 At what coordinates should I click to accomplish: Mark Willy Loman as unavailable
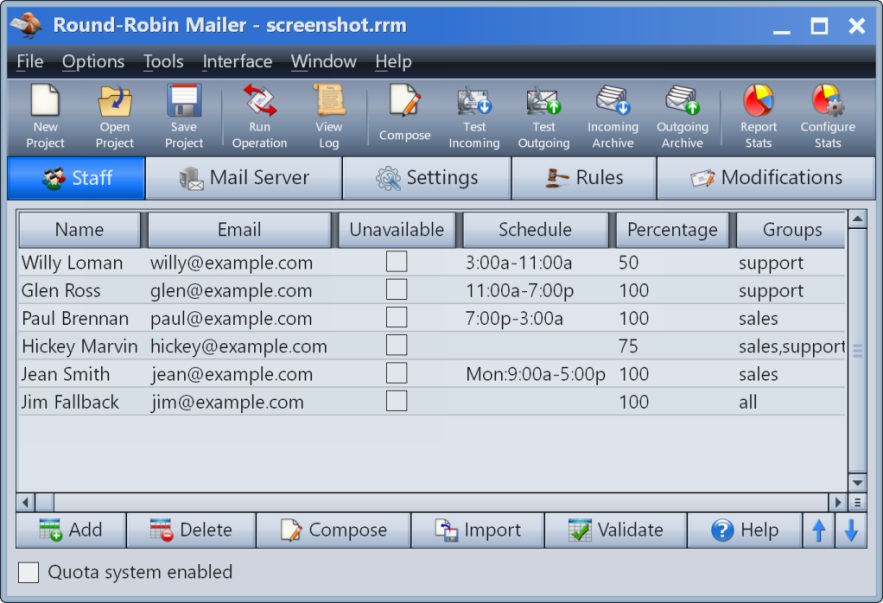pyautogui.click(x=397, y=262)
